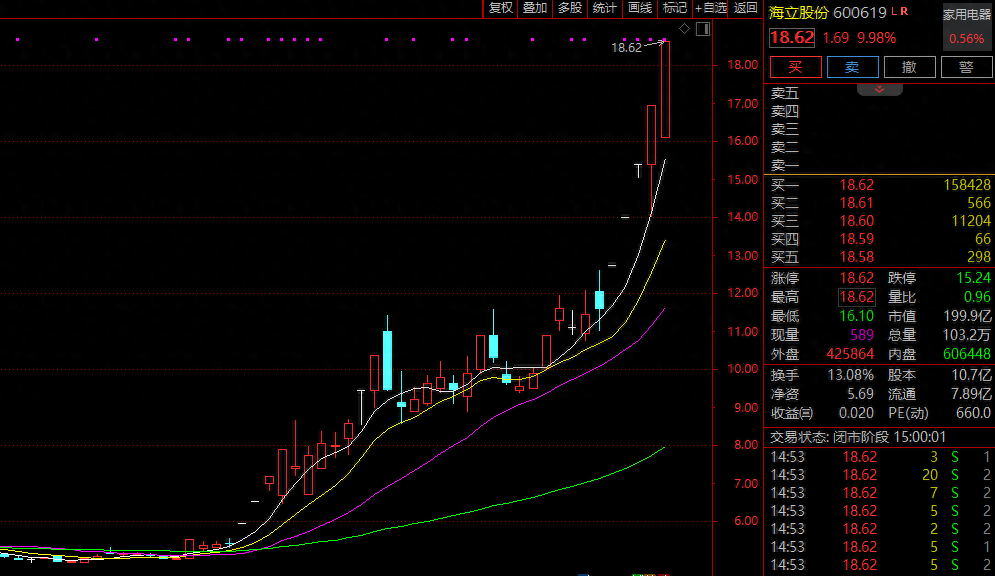This screenshot has height=576, width=995.
Task: Click the 换手 turnover rate 13.08%
Action: coord(850,376)
